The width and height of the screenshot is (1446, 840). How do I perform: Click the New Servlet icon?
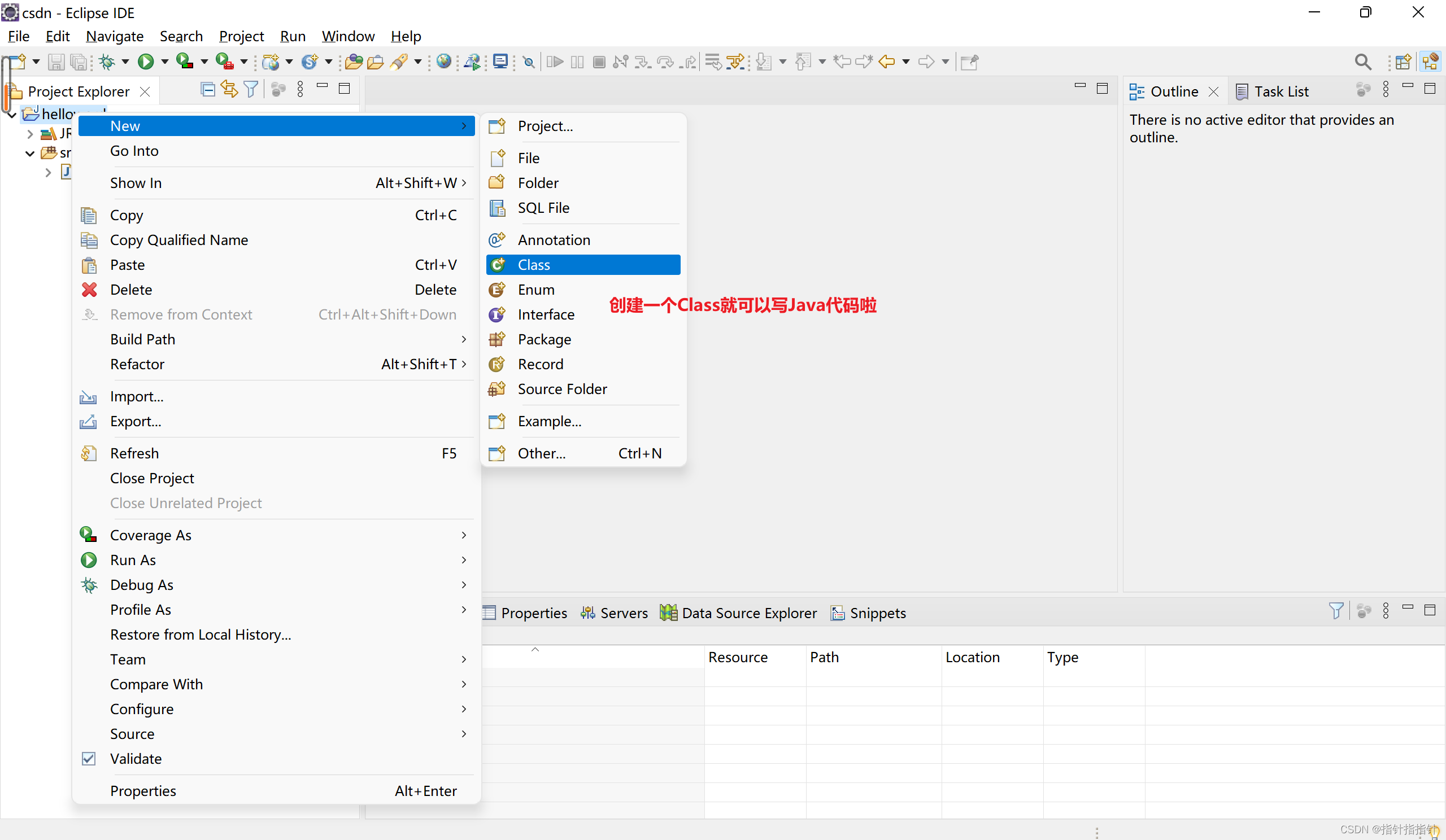[x=310, y=62]
